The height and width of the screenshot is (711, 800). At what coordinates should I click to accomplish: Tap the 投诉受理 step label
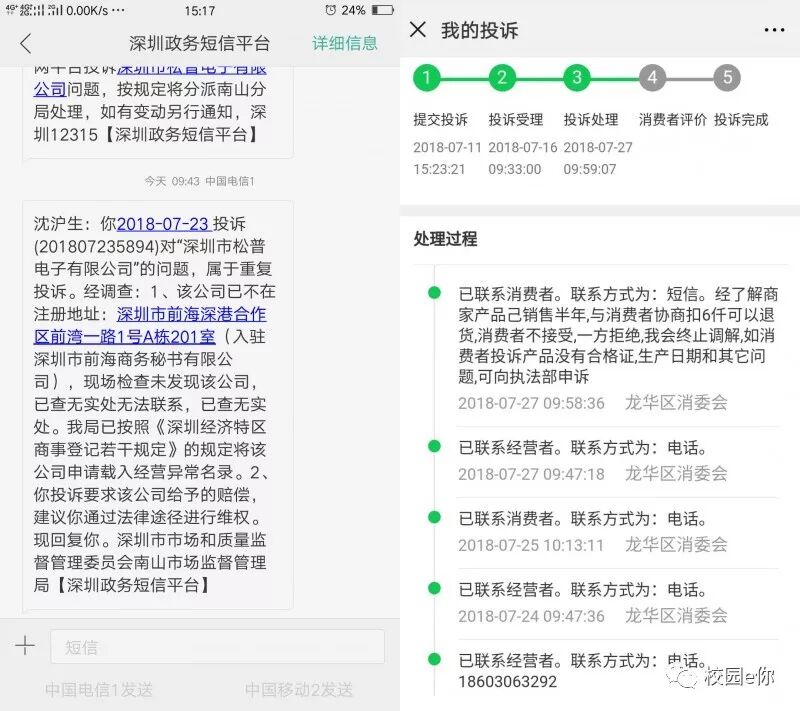pyautogui.click(x=516, y=120)
